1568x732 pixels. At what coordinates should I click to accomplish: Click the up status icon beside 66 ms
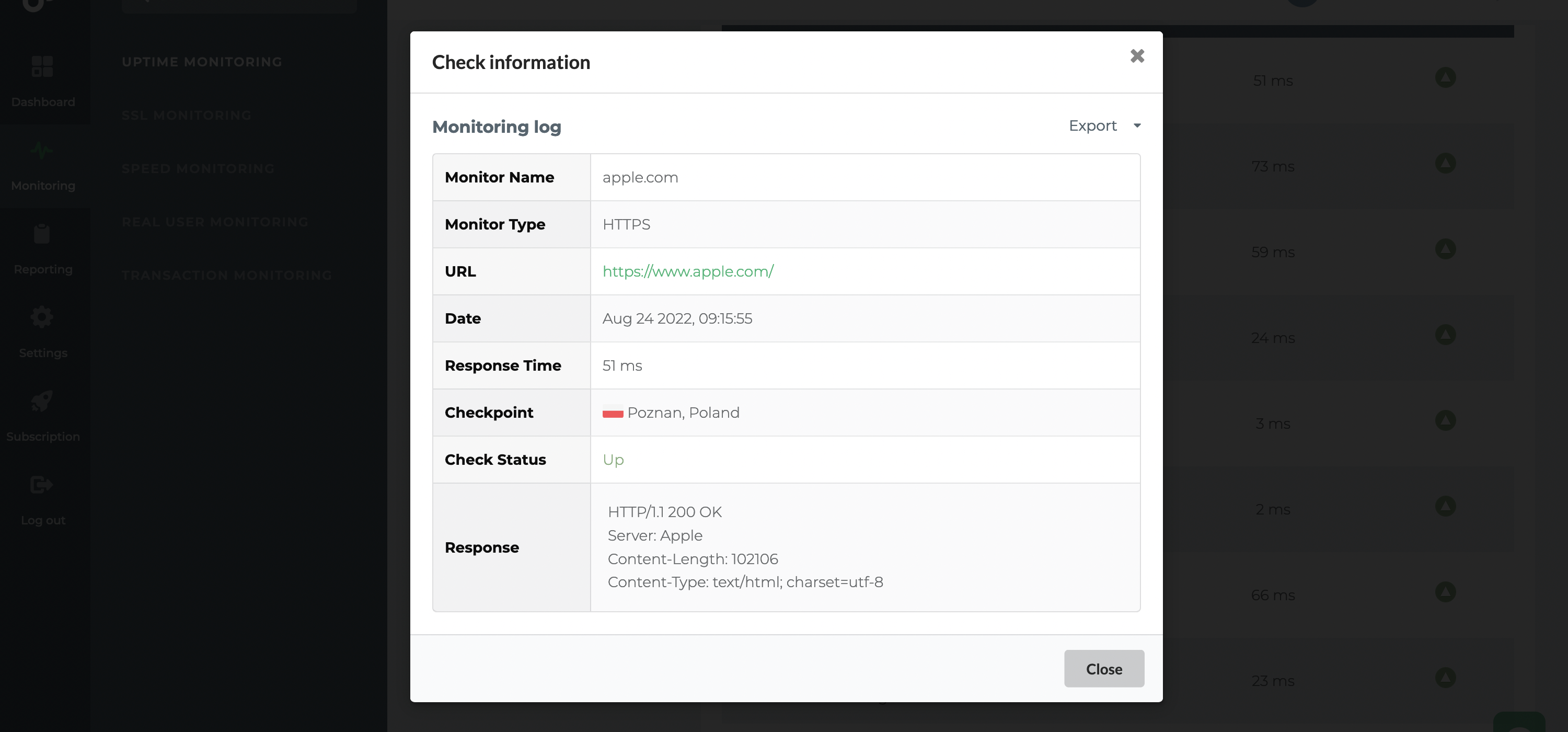(x=1445, y=591)
